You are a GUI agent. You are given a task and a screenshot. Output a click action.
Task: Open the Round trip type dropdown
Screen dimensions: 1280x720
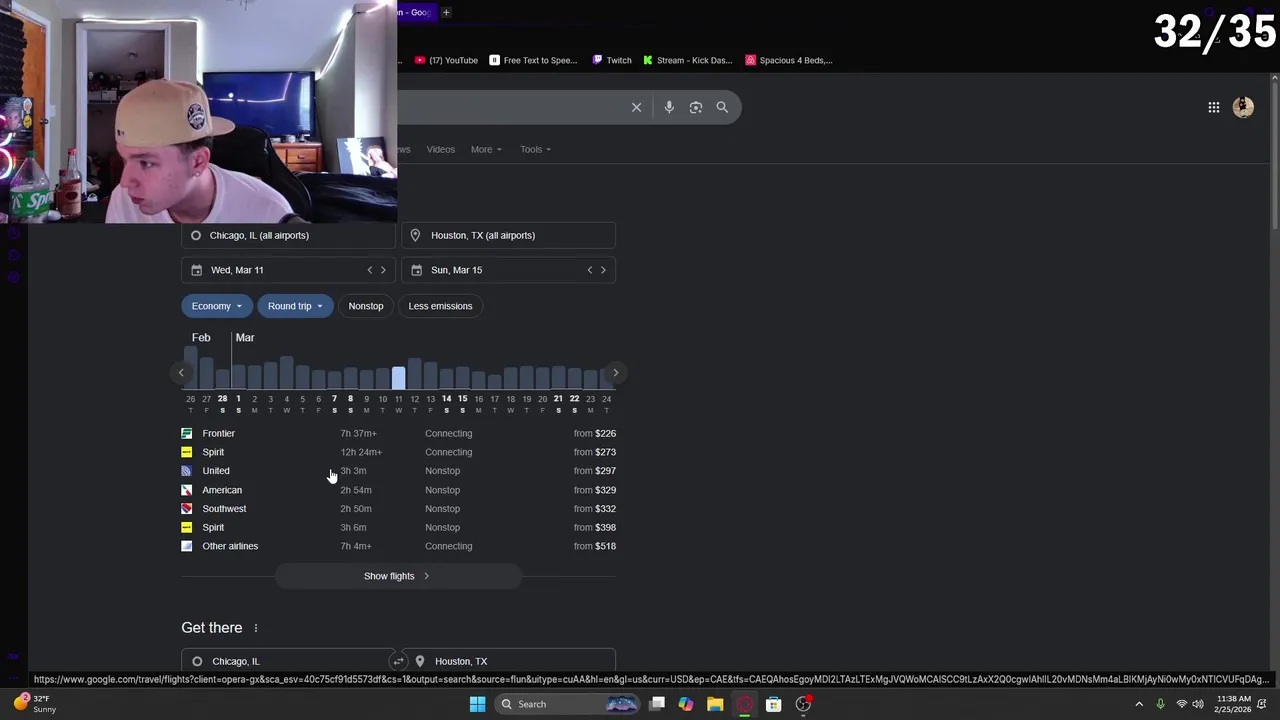(x=295, y=306)
